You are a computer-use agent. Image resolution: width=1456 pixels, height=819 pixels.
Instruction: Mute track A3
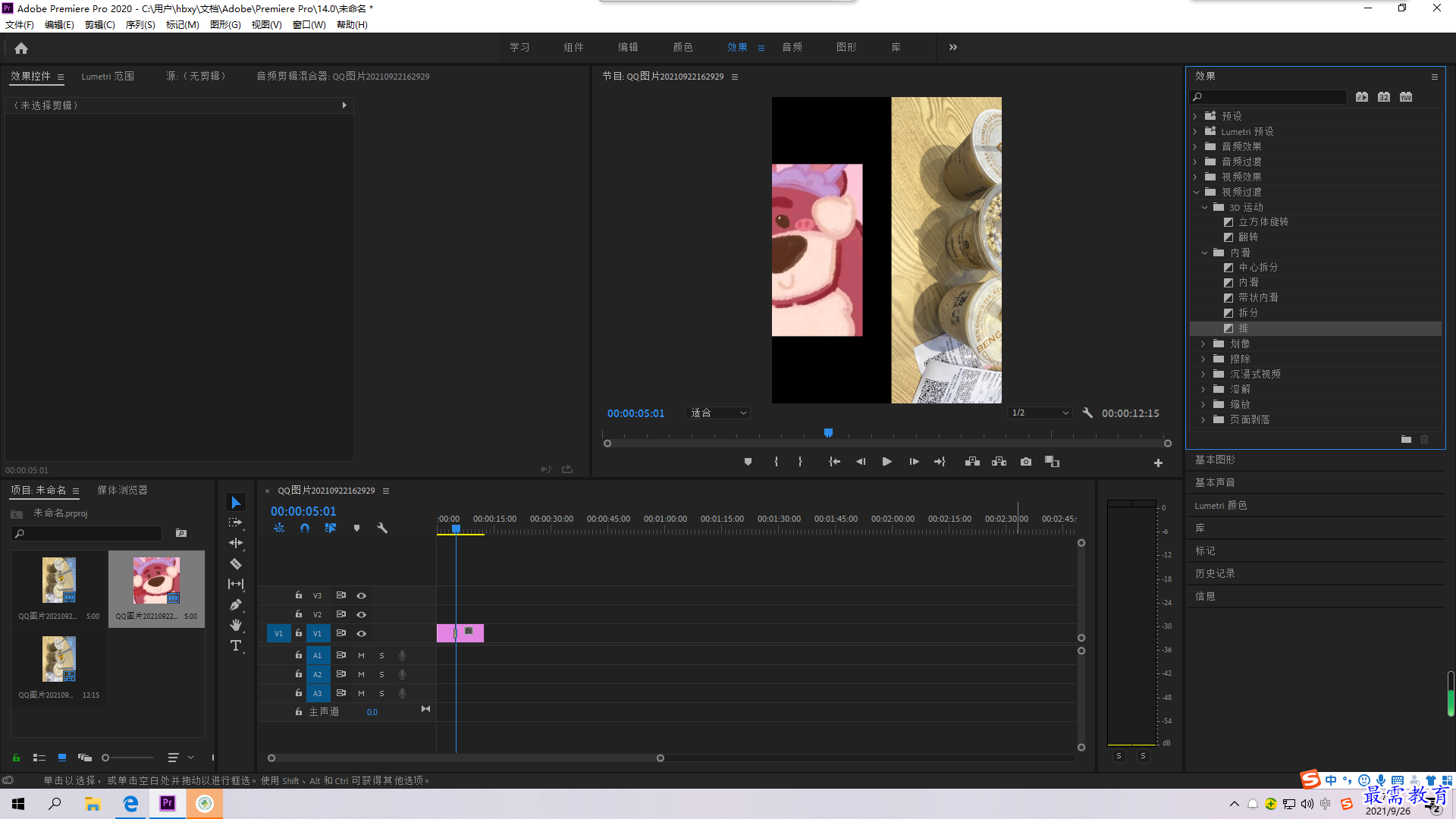pos(361,693)
